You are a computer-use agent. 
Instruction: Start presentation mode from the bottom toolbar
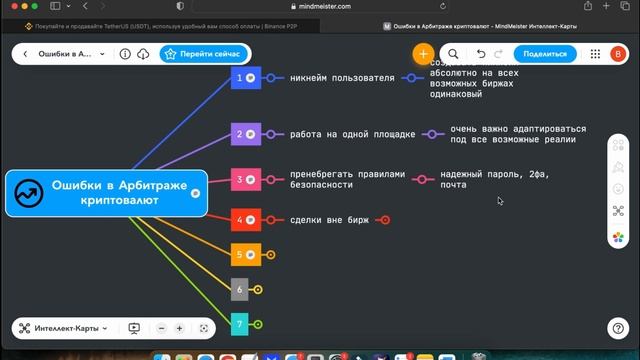click(134, 328)
